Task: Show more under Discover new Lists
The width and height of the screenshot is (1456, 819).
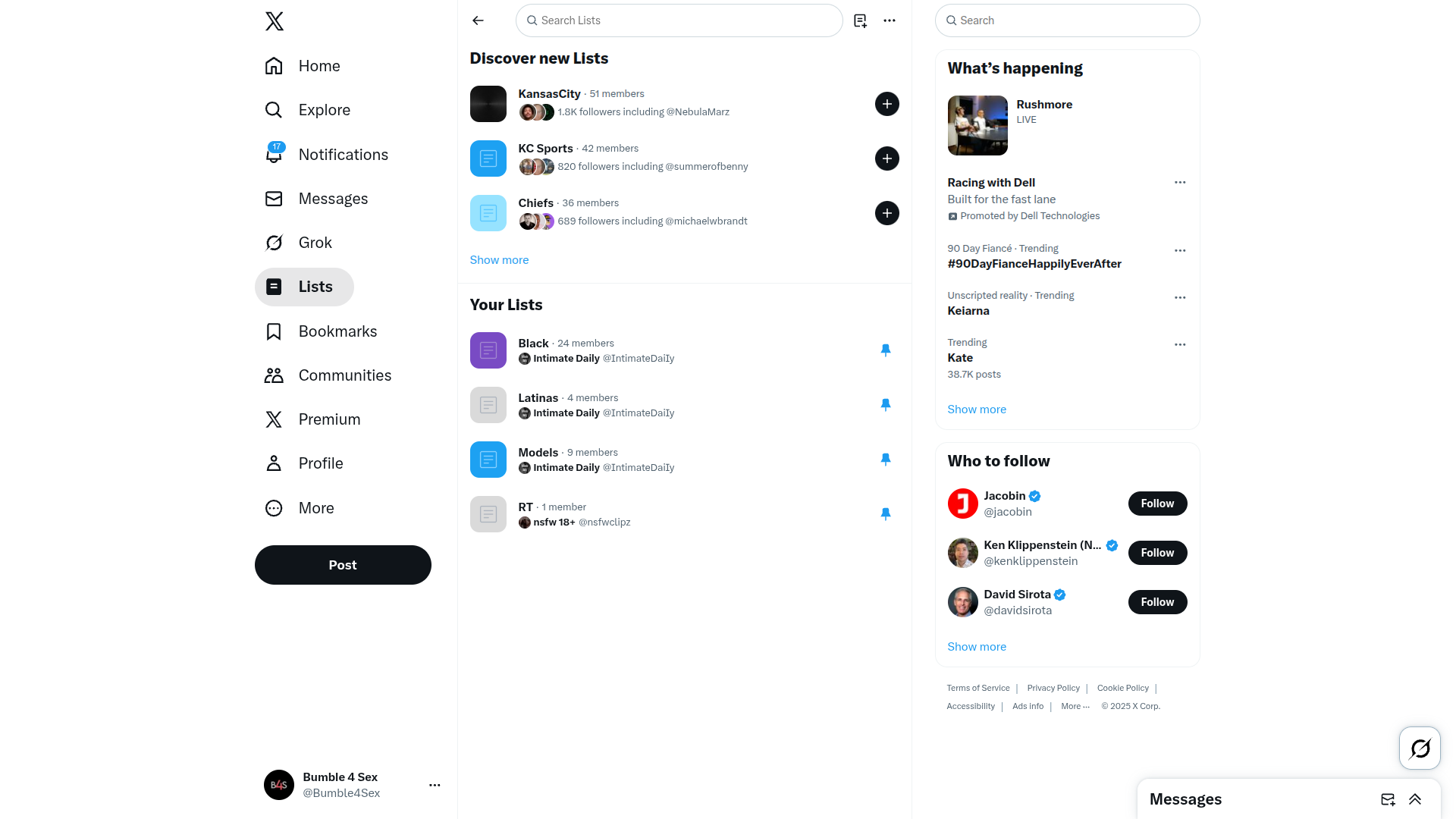Action: [x=499, y=260]
